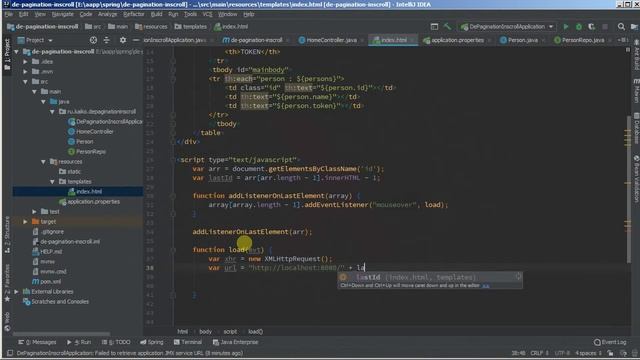Open Search Everywhere magnifier icon
This screenshot has width=640, height=360.
click(x=621, y=27)
